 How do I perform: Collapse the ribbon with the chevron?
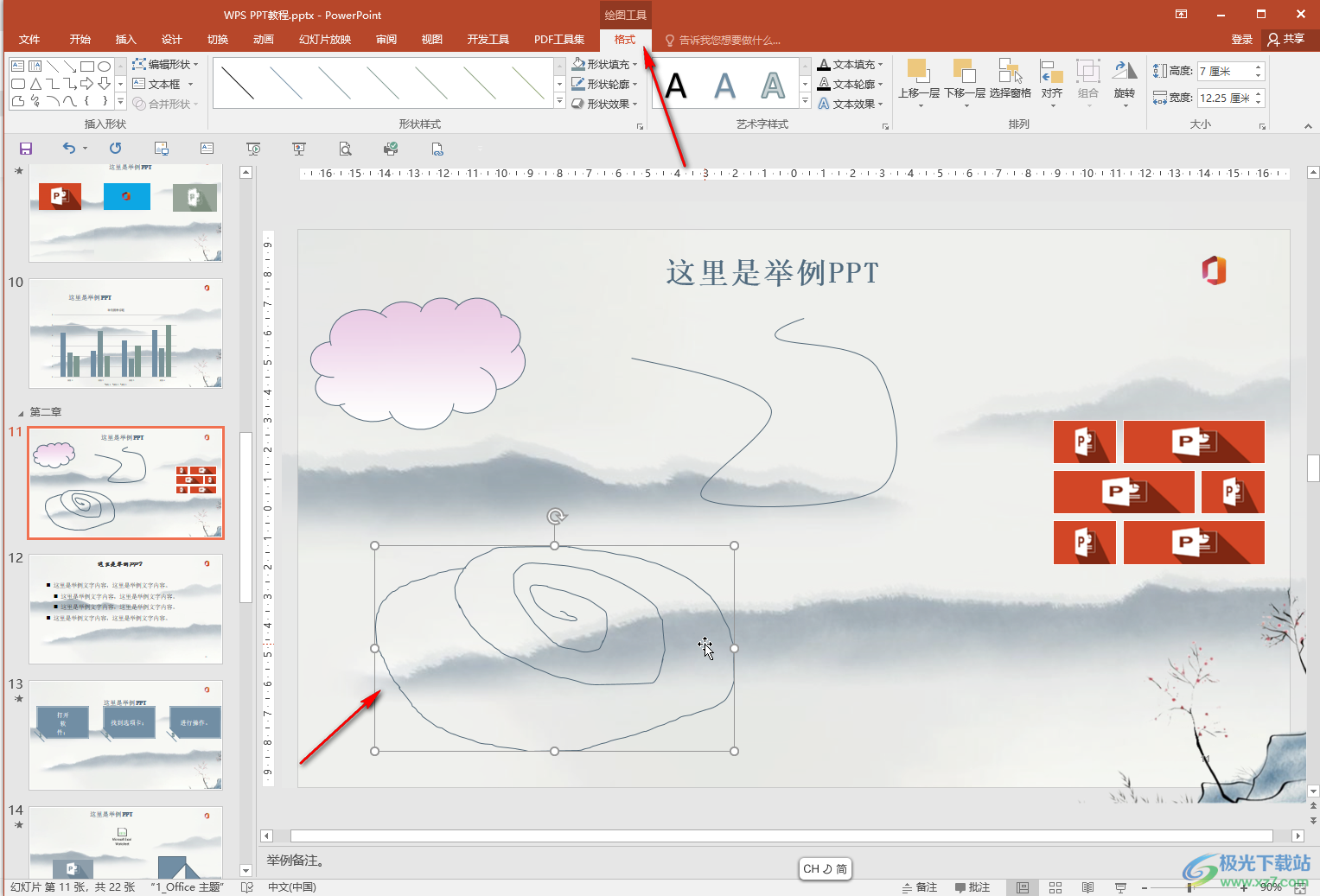[x=1308, y=126]
